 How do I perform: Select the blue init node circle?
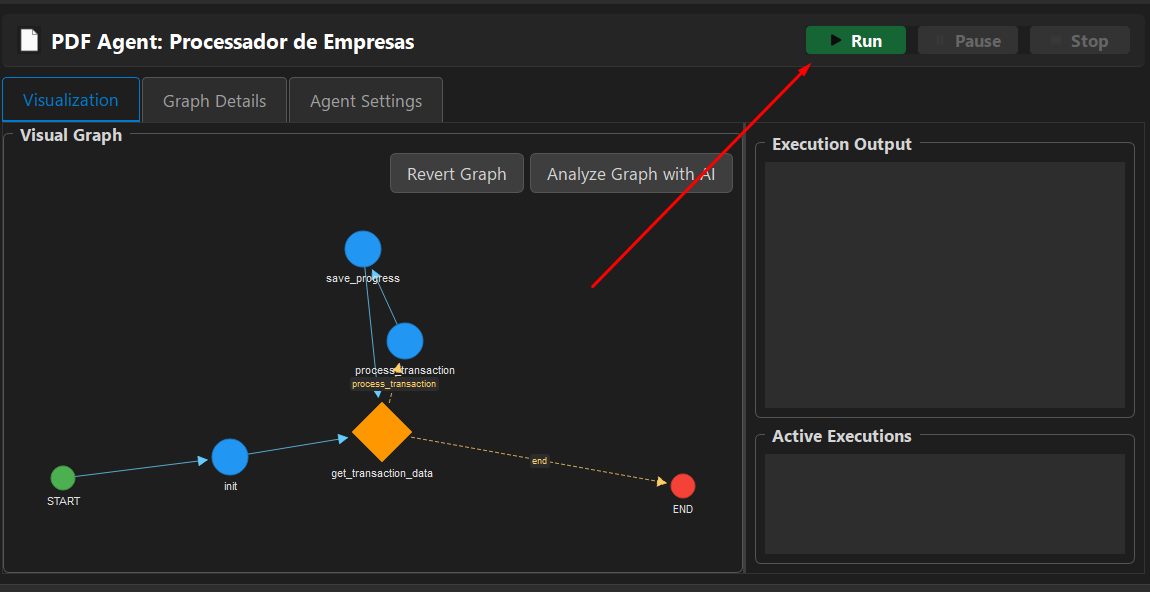[x=230, y=457]
